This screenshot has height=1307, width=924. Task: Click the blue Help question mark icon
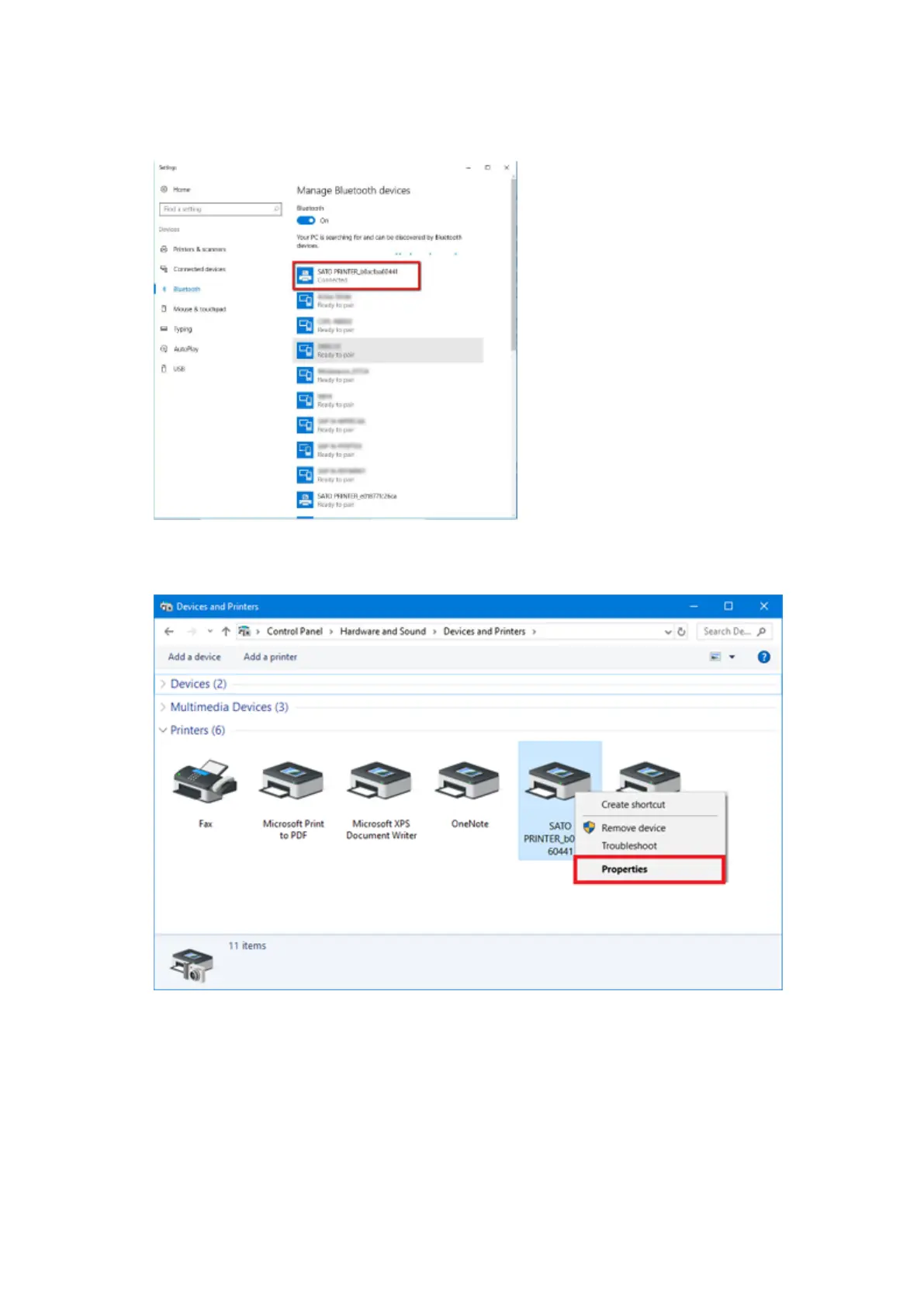[764, 657]
